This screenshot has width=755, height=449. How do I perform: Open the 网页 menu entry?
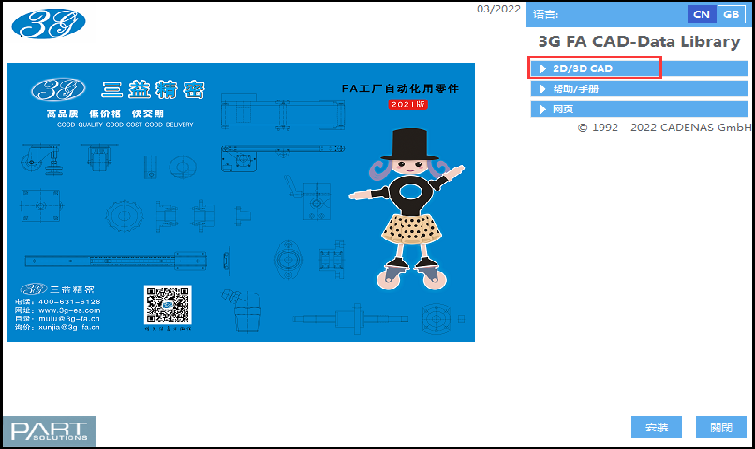click(639, 109)
